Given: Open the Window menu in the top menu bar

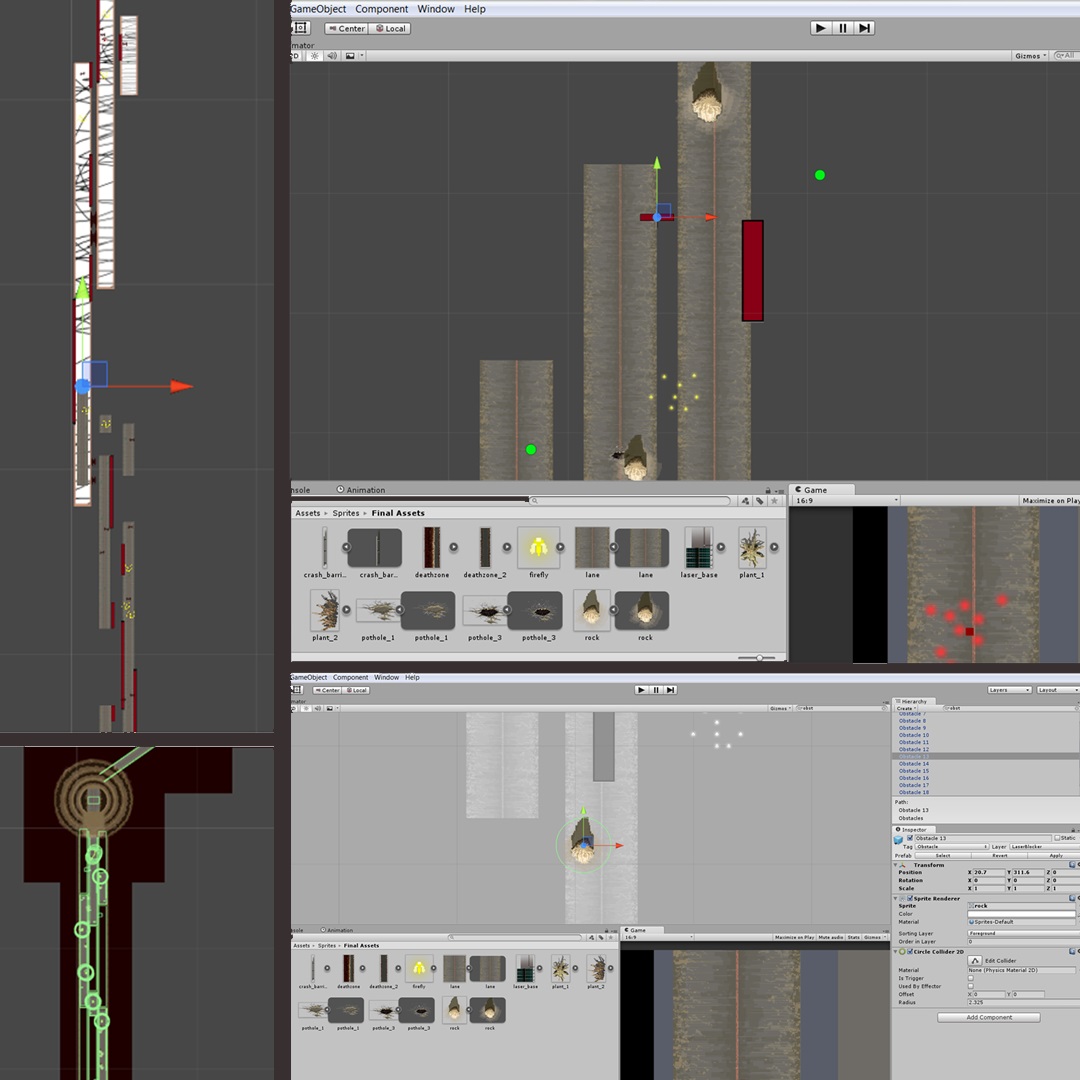Looking at the screenshot, I should coord(436,9).
